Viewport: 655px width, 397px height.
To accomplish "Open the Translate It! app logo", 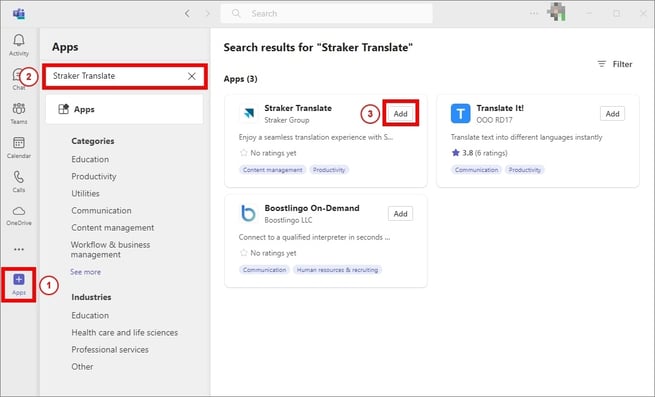I will click(x=460, y=113).
